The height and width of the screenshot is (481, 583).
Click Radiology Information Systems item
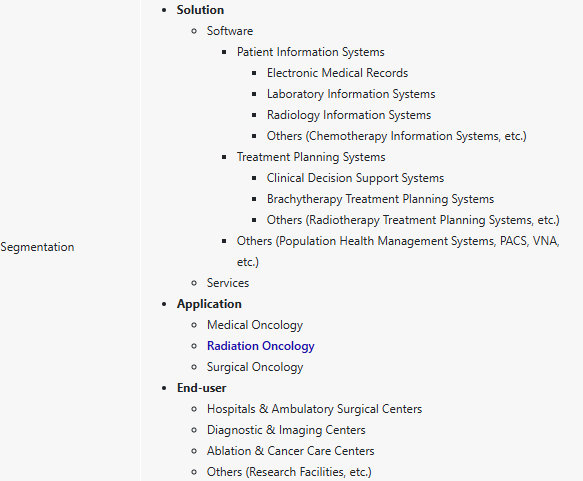pos(349,115)
